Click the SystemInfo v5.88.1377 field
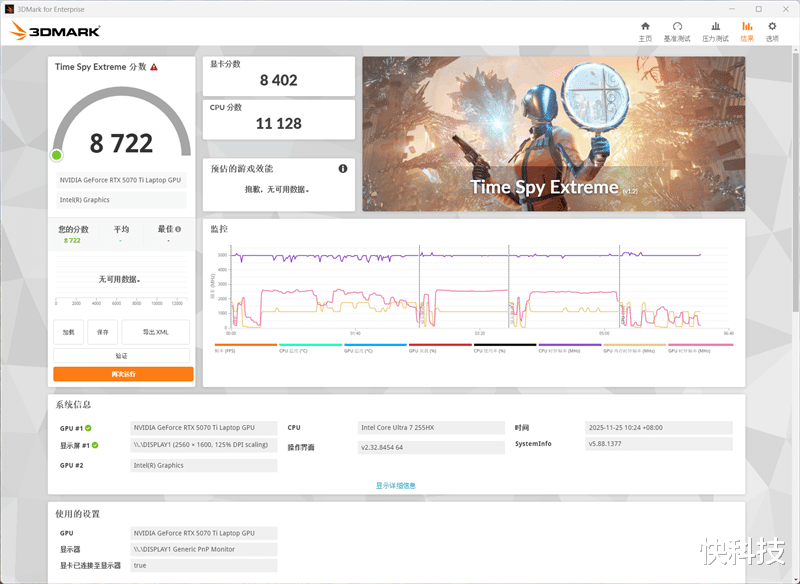The image size is (800, 584). coord(659,444)
